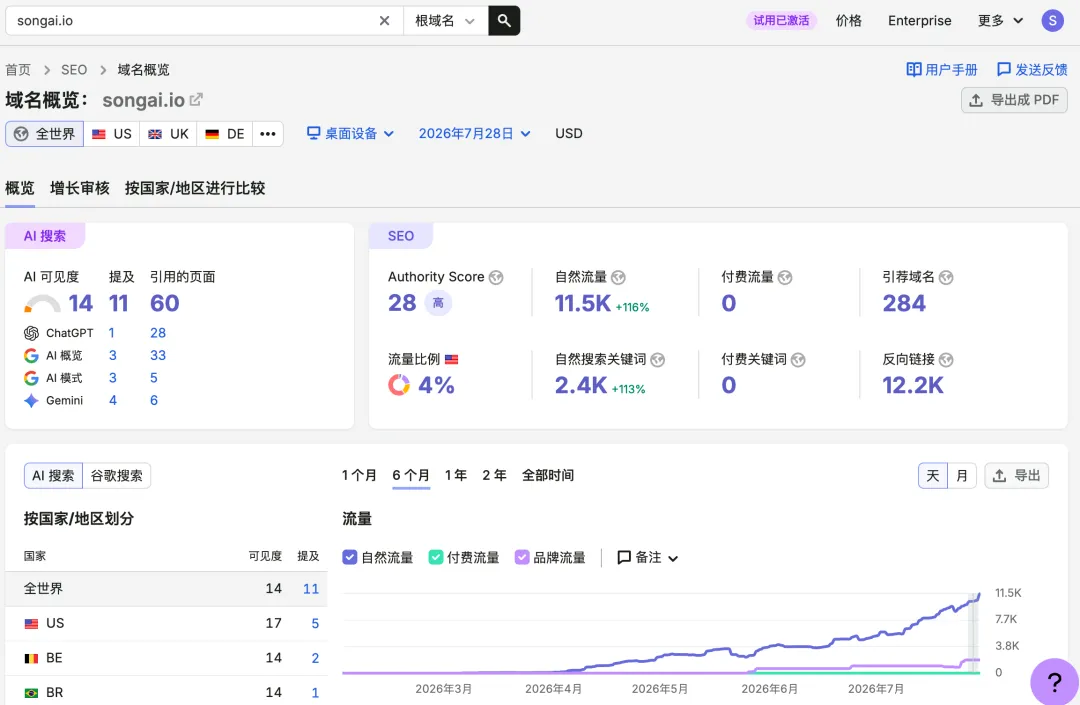The height and width of the screenshot is (705, 1080).
Task: Click AI 概览 cited pages value 33
Action: point(158,355)
